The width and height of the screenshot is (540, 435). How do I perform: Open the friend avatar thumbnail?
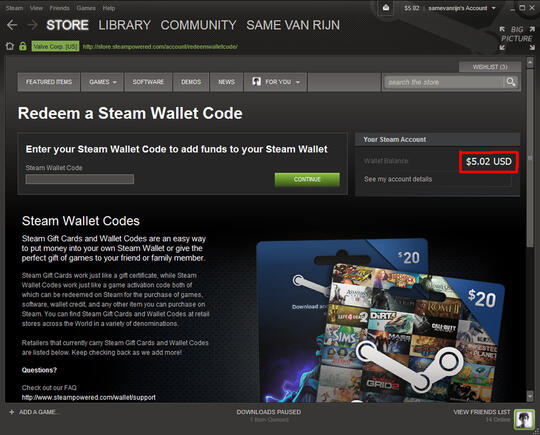click(524, 419)
